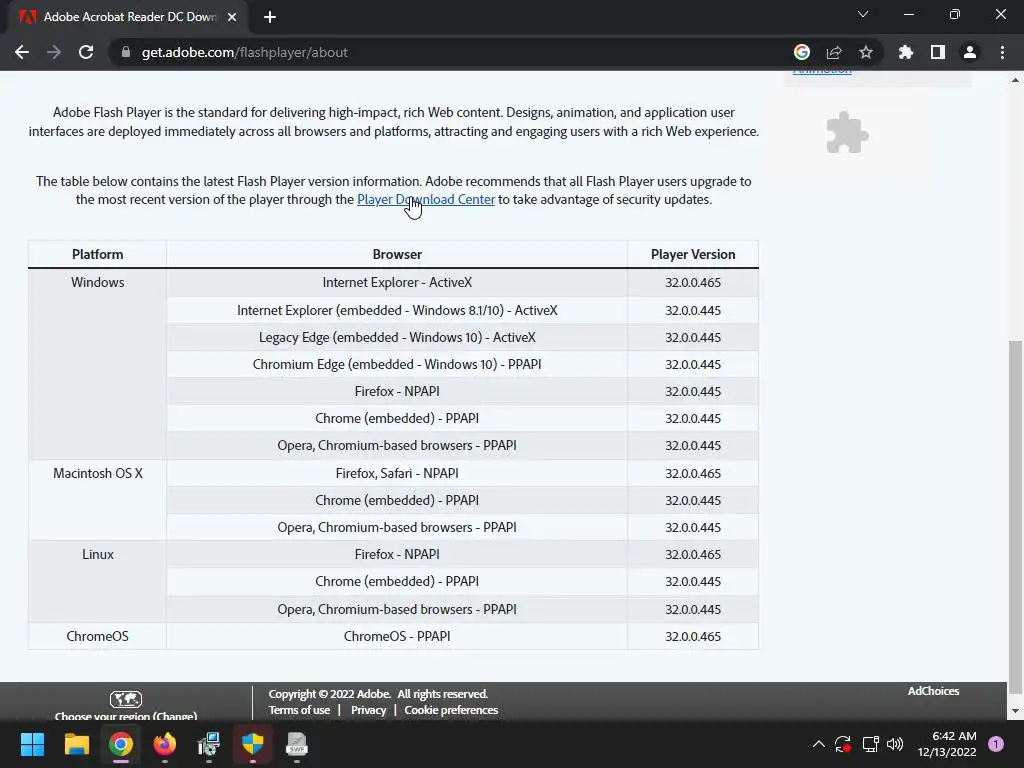Open the SWF file taskbar icon
Viewport: 1024px width, 768px height.
point(296,744)
